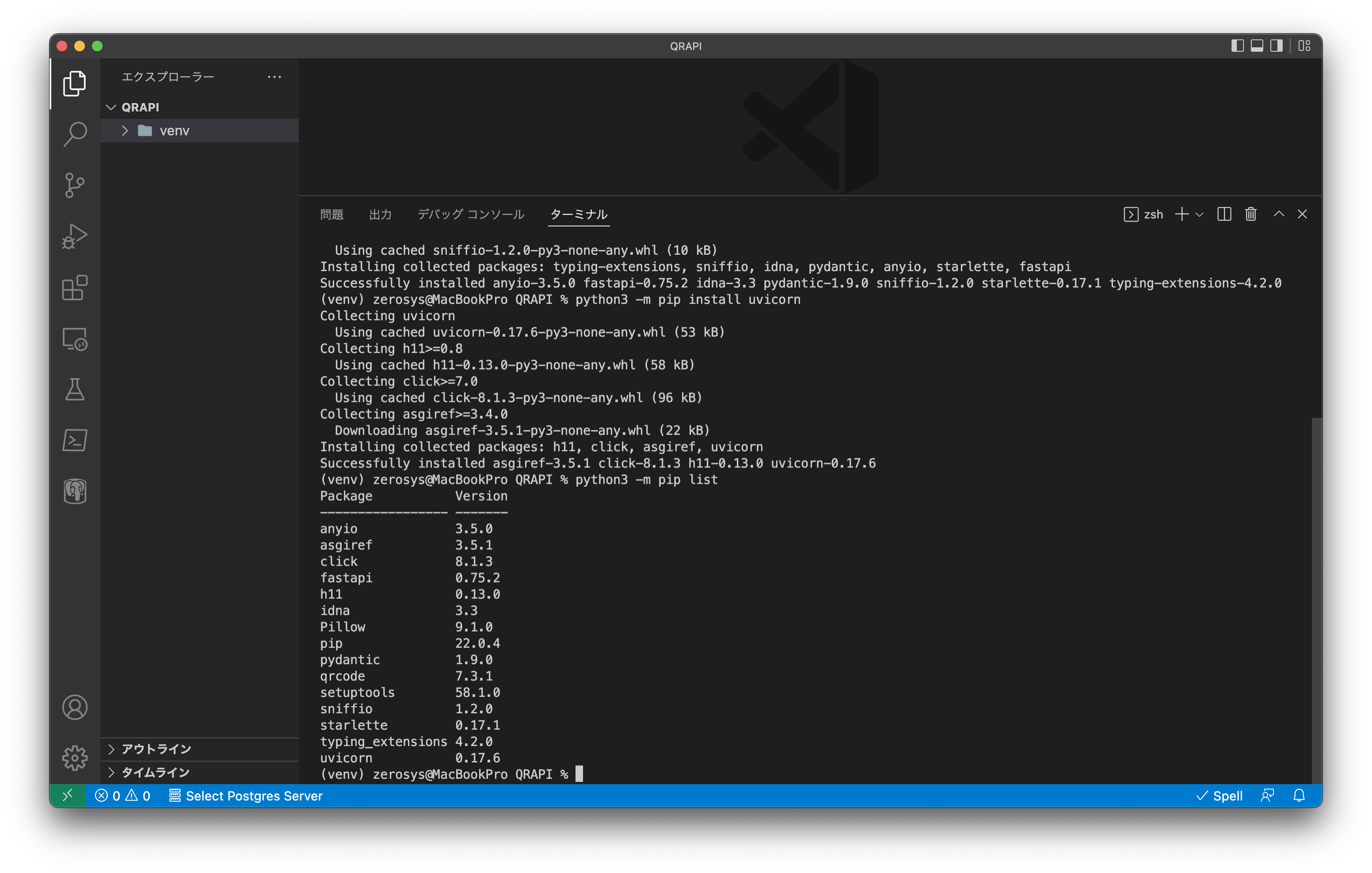Click Select Postgres Server in status bar

(x=246, y=796)
